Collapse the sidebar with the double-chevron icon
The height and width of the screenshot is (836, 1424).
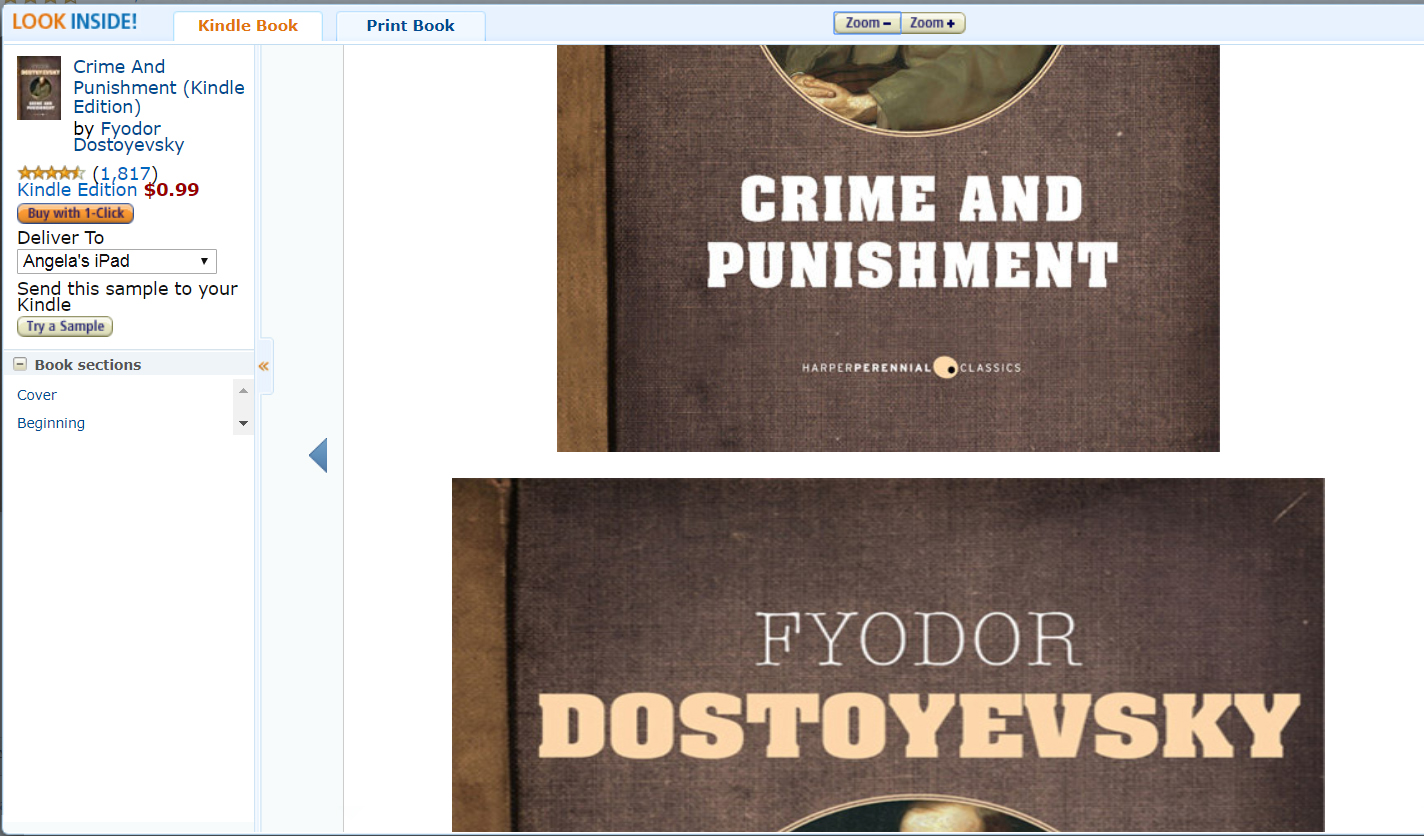pyautogui.click(x=264, y=367)
